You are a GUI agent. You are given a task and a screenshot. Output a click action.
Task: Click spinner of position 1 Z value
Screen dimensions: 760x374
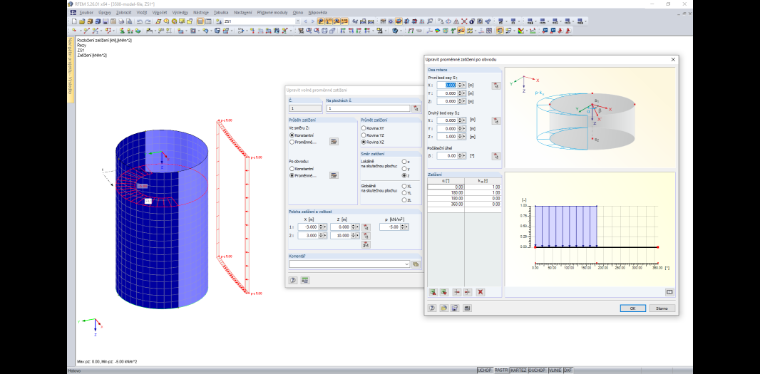click(x=353, y=227)
